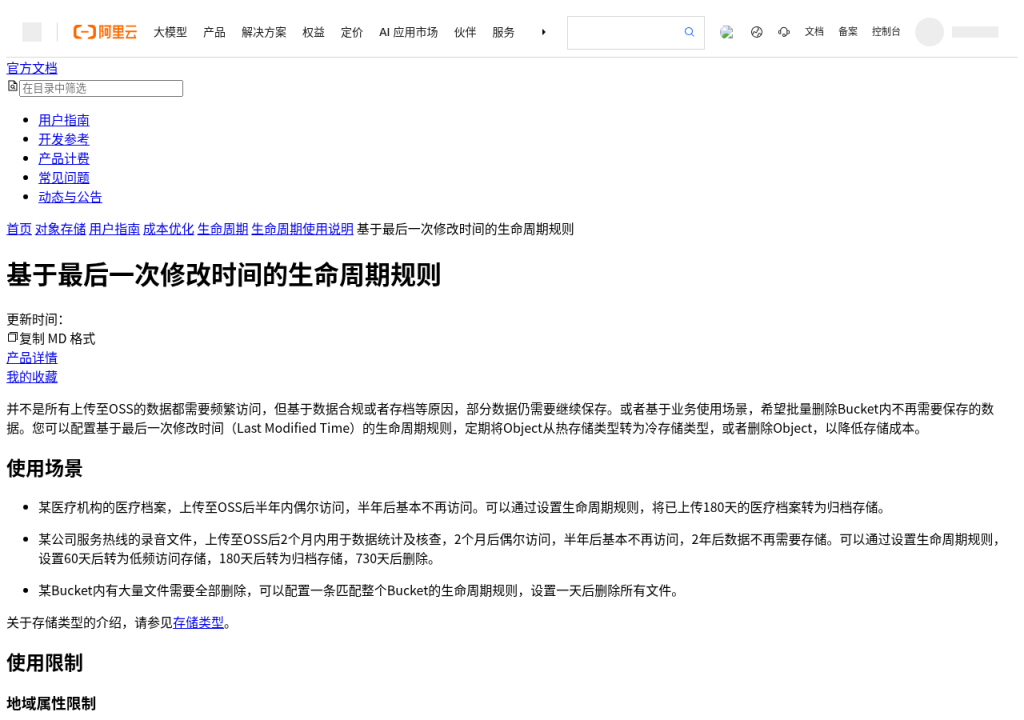
Task: Click the 使用限制 heading
Action: point(44,663)
